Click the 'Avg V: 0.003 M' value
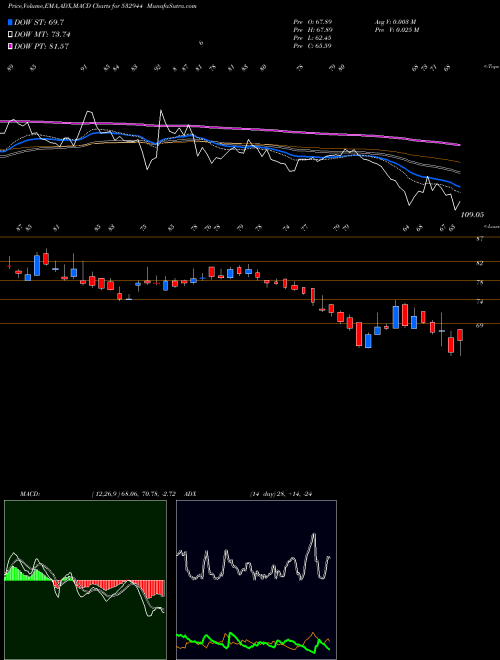Screen dimensions: 500x660 pyautogui.click(x=395, y=21)
